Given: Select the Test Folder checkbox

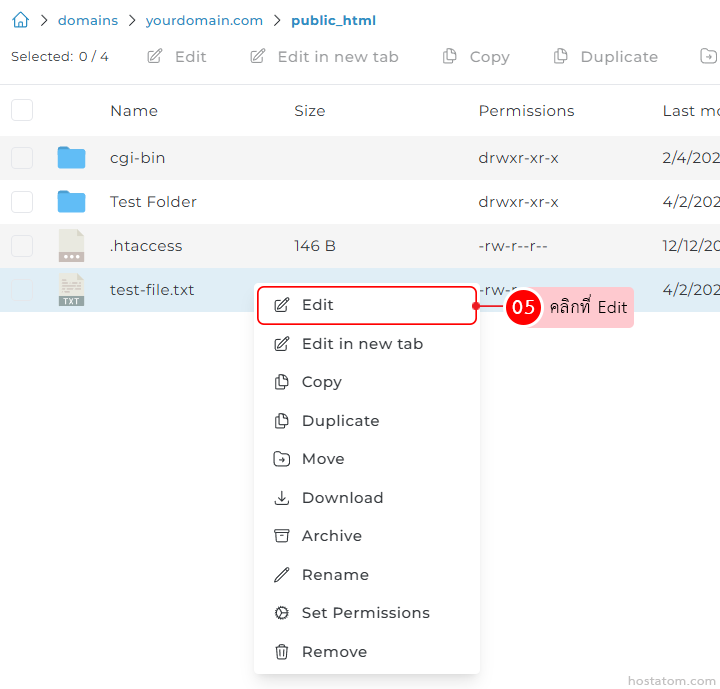Looking at the screenshot, I should (x=22, y=202).
